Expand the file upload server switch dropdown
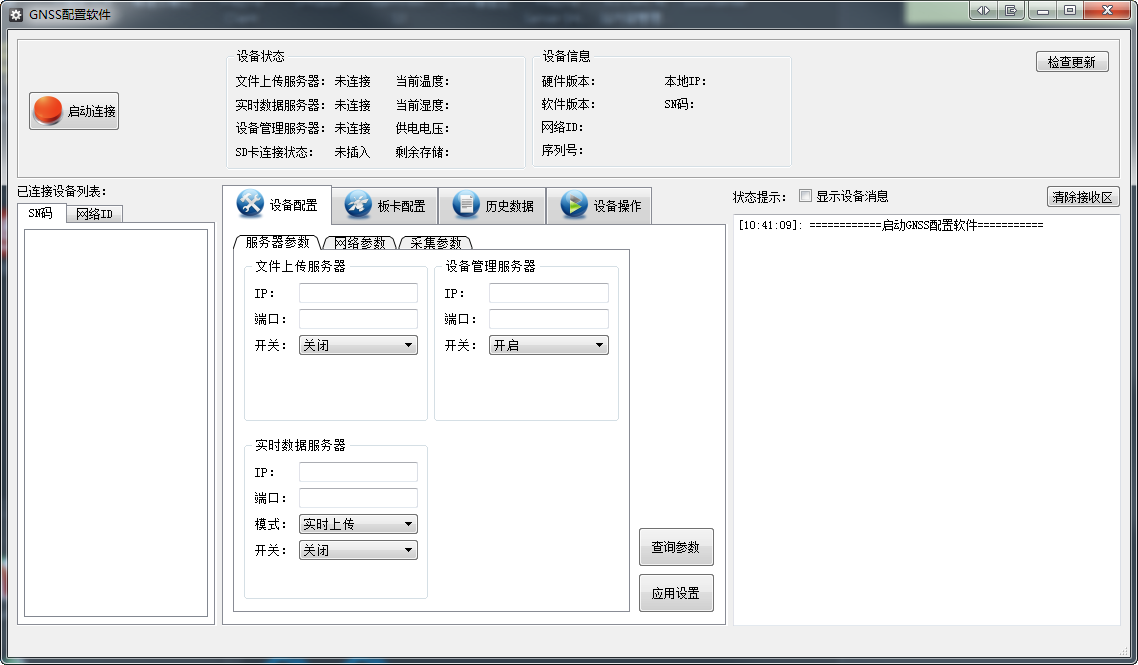This screenshot has width=1138, height=665. pos(358,345)
